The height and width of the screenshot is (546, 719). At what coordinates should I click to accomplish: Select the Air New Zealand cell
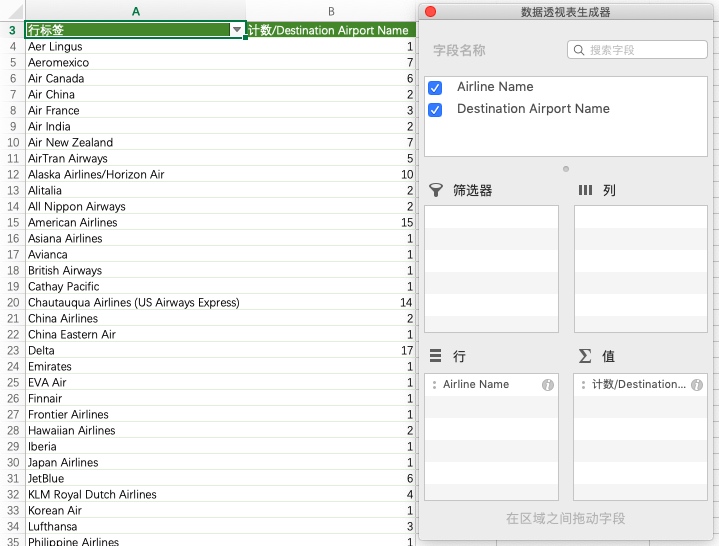point(136,143)
